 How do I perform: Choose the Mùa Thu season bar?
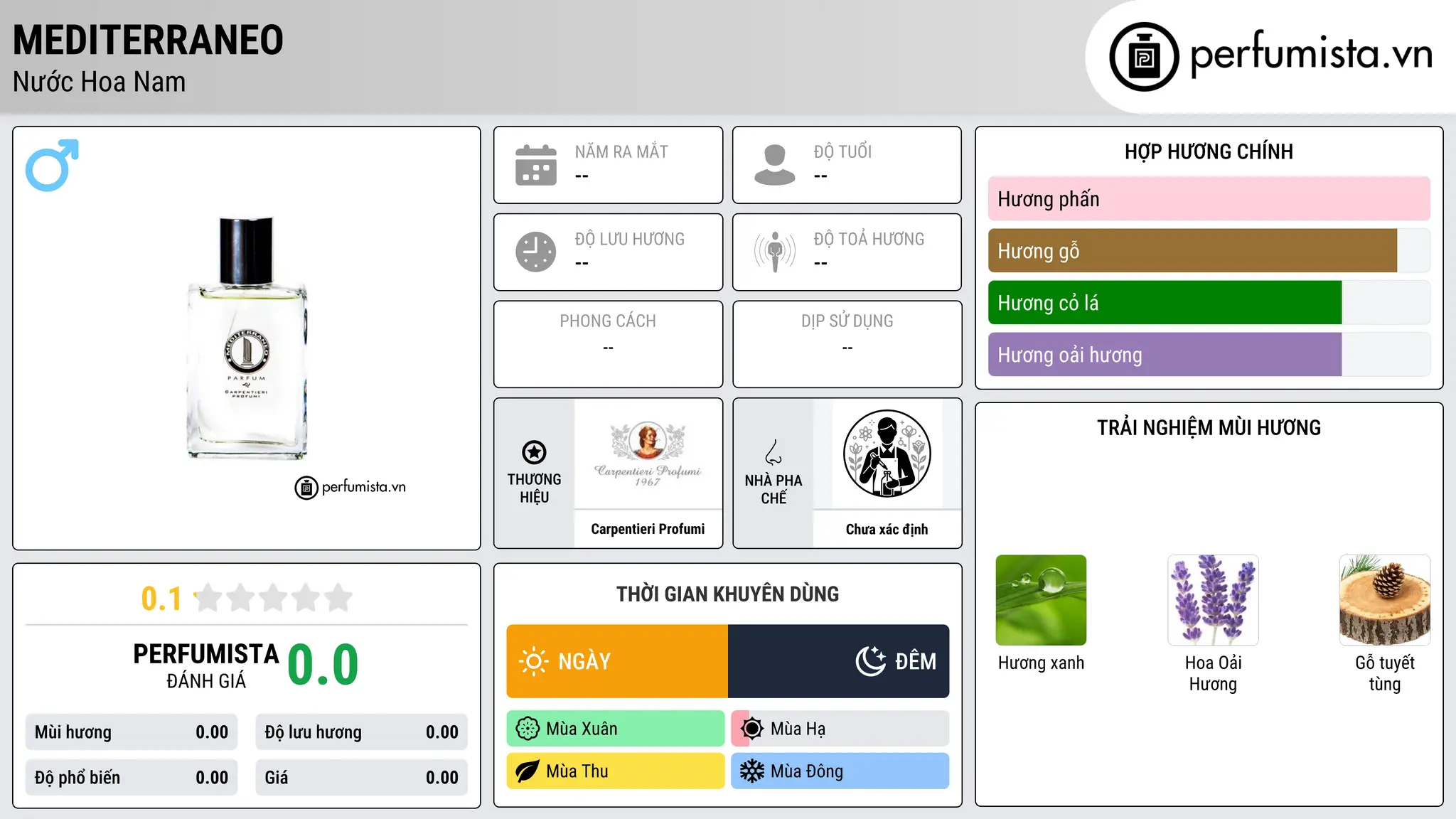pyautogui.click(x=616, y=771)
